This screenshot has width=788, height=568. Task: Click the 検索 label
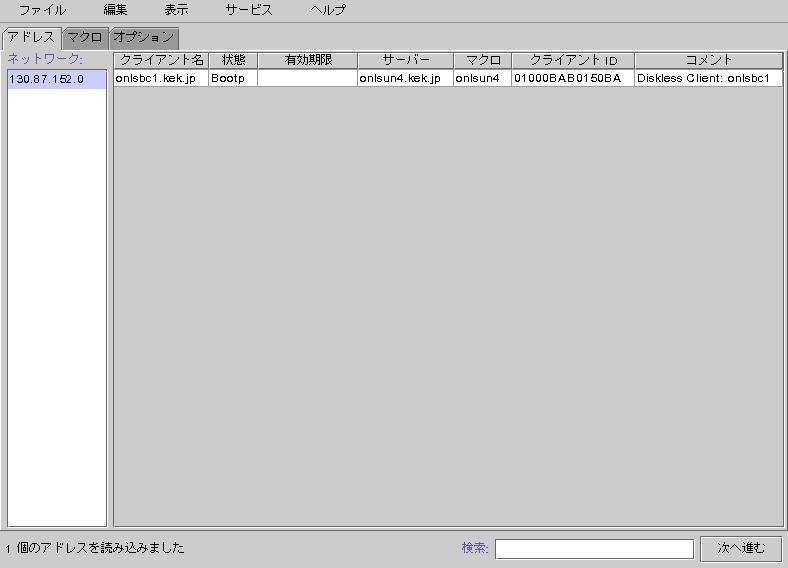(x=475, y=548)
